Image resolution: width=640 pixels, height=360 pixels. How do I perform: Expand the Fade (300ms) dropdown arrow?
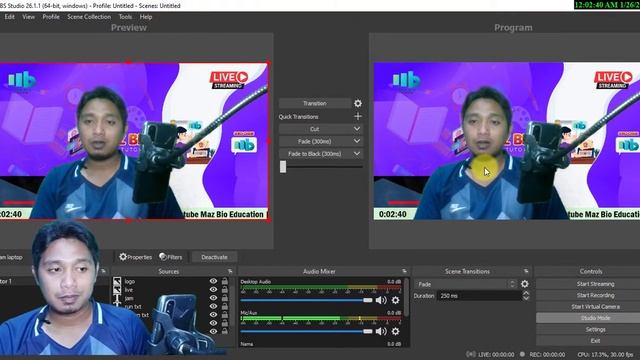[357, 141]
